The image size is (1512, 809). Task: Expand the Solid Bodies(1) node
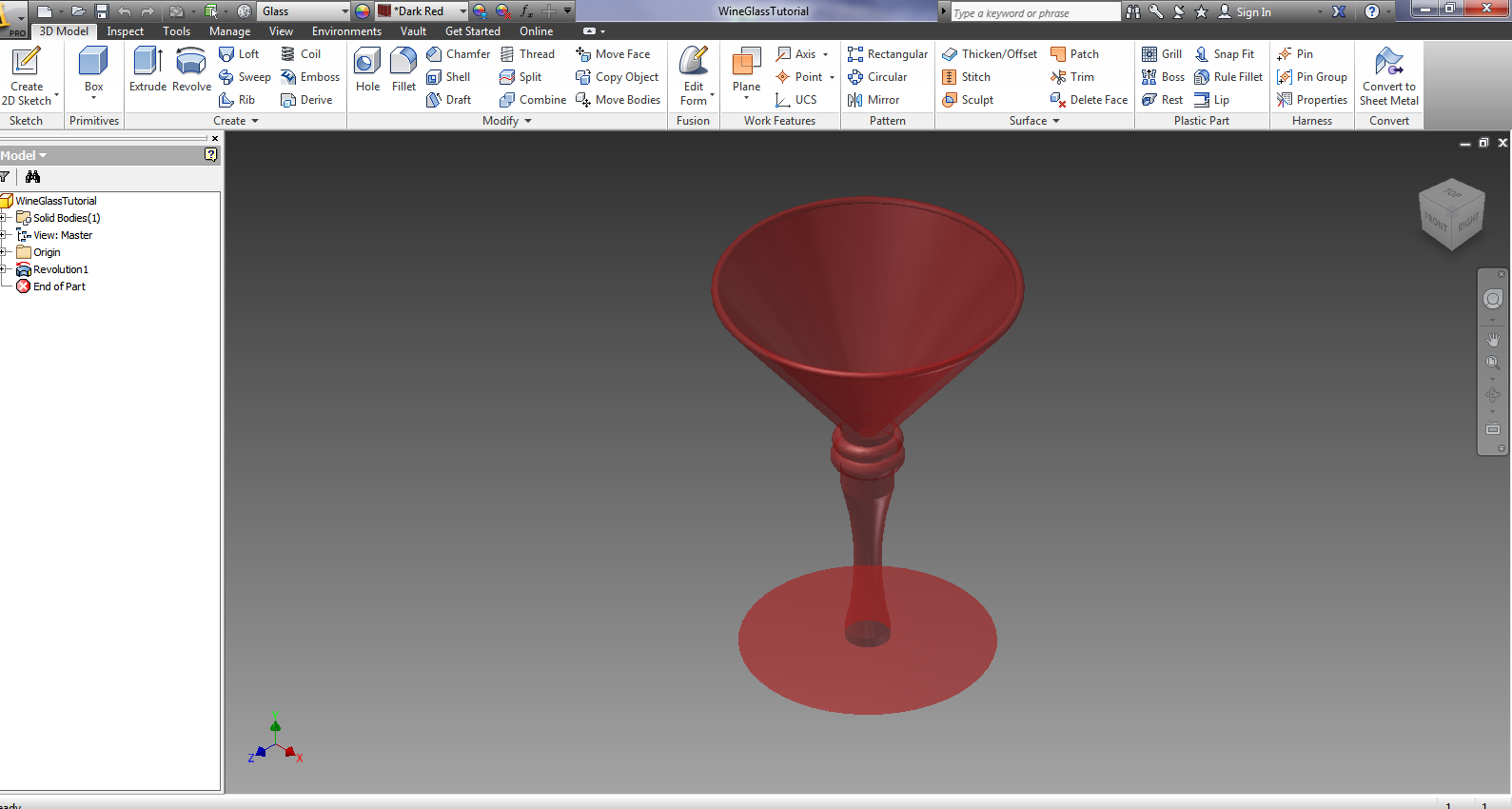pyautogui.click(x=4, y=218)
